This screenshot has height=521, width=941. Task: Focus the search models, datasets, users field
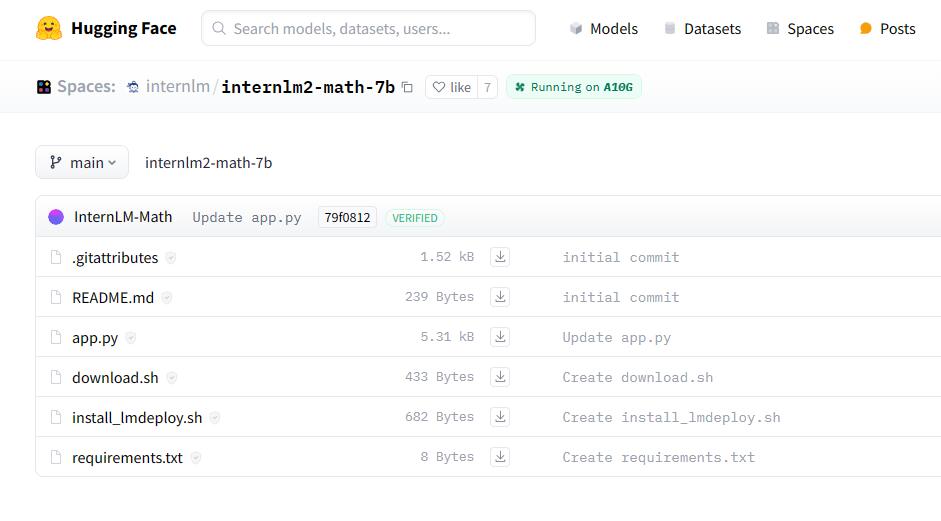pos(368,28)
